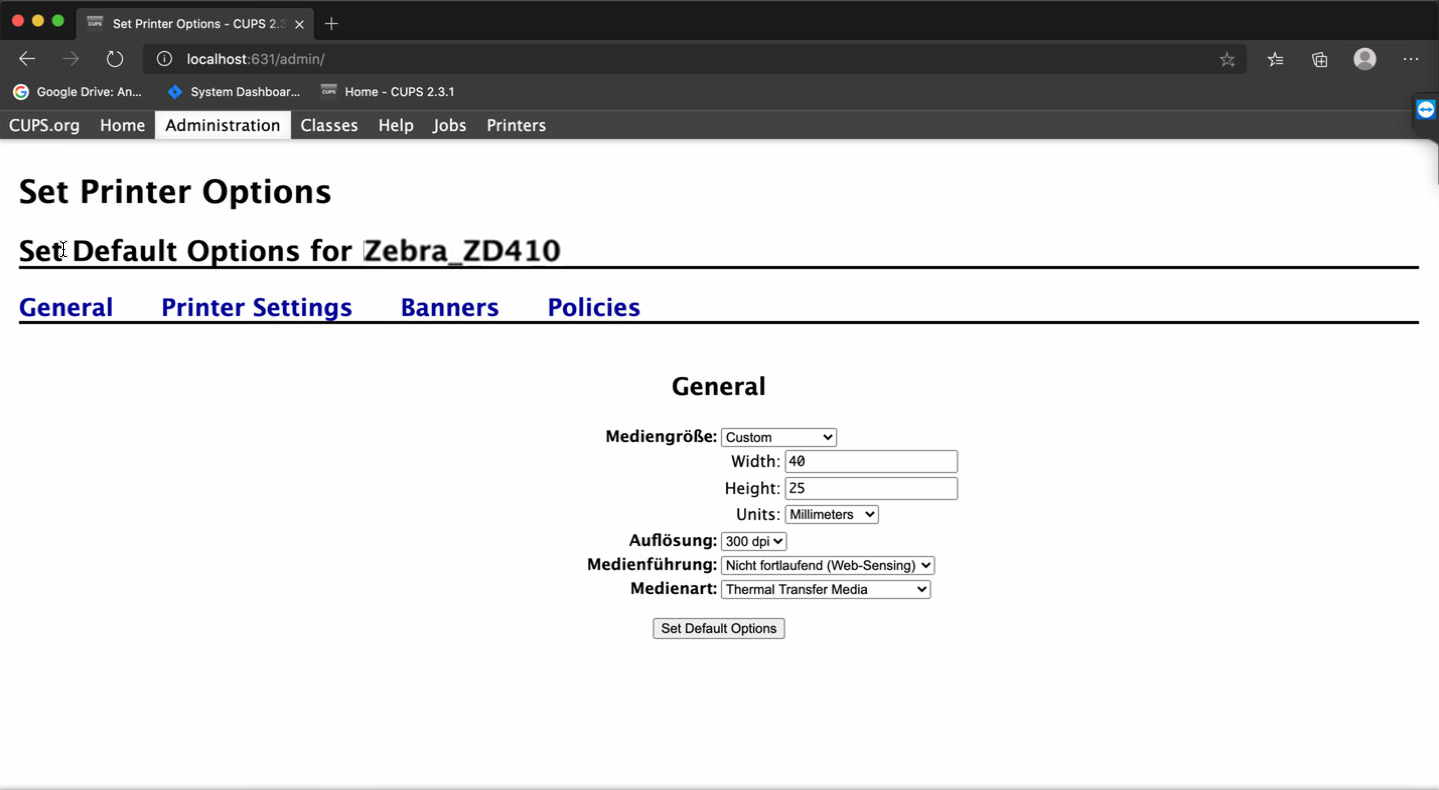Viewport: 1439px width, 790px height.
Task: Reload the CUPS admin page
Action: (x=115, y=59)
